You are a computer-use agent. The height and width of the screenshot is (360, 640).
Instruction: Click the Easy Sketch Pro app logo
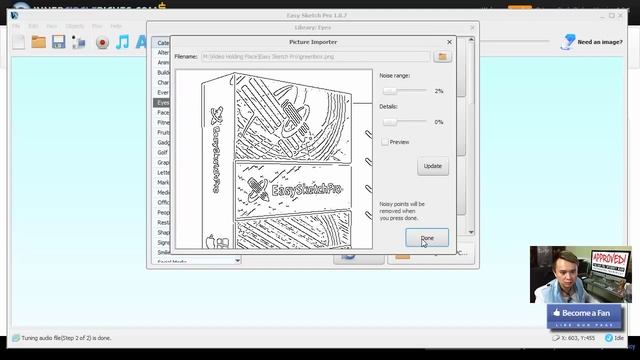pos(15,16)
